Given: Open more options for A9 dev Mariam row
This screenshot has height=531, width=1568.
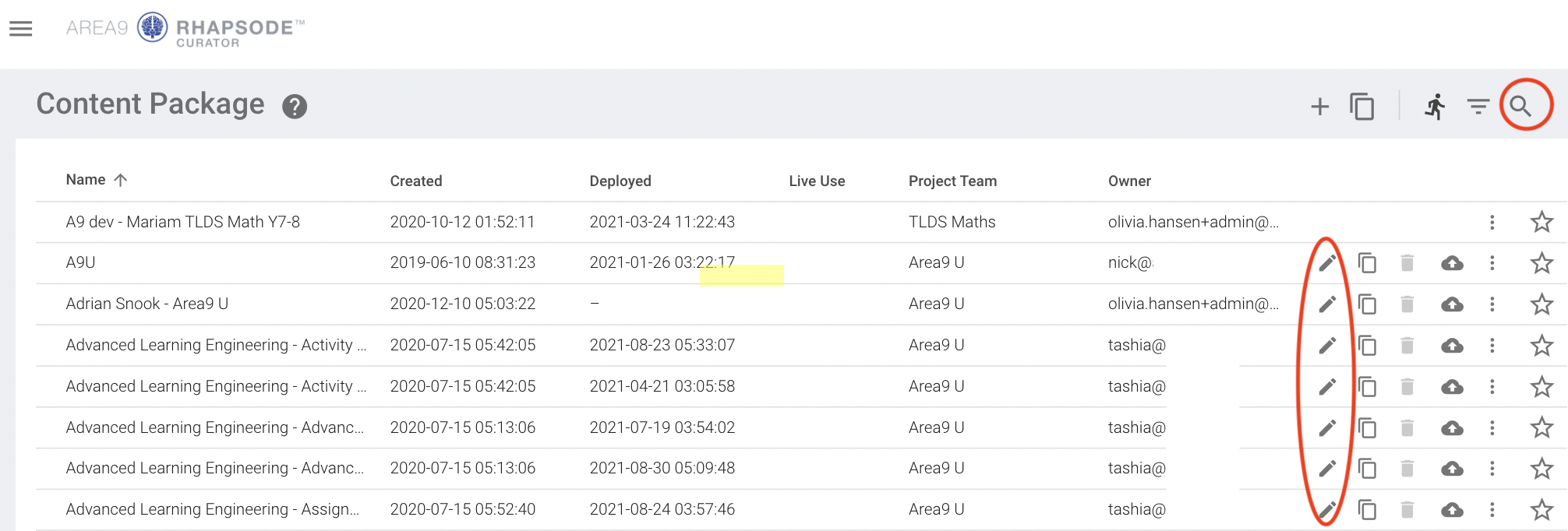Looking at the screenshot, I should [x=1492, y=223].
